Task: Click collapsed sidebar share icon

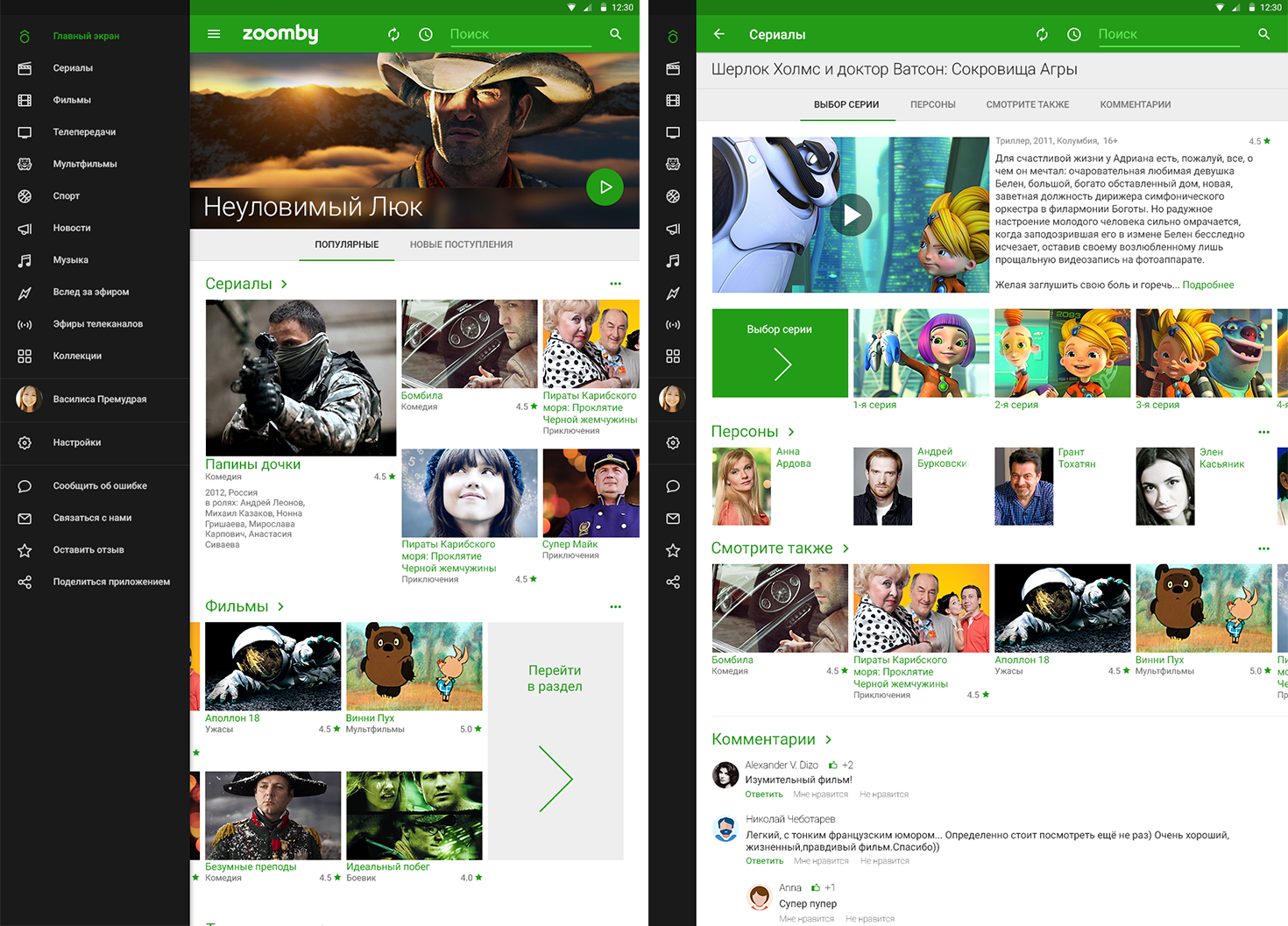Action: click(x=673, y=582)
